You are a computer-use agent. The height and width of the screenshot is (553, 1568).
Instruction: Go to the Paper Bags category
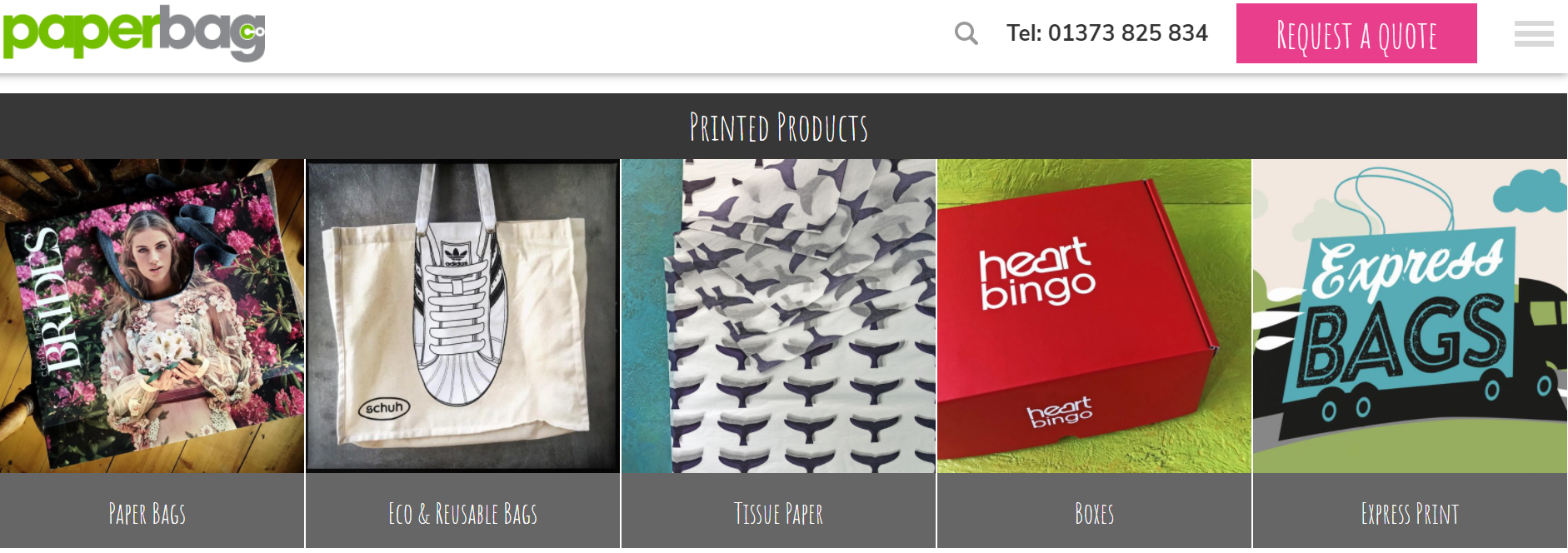(x=147, y=514)
